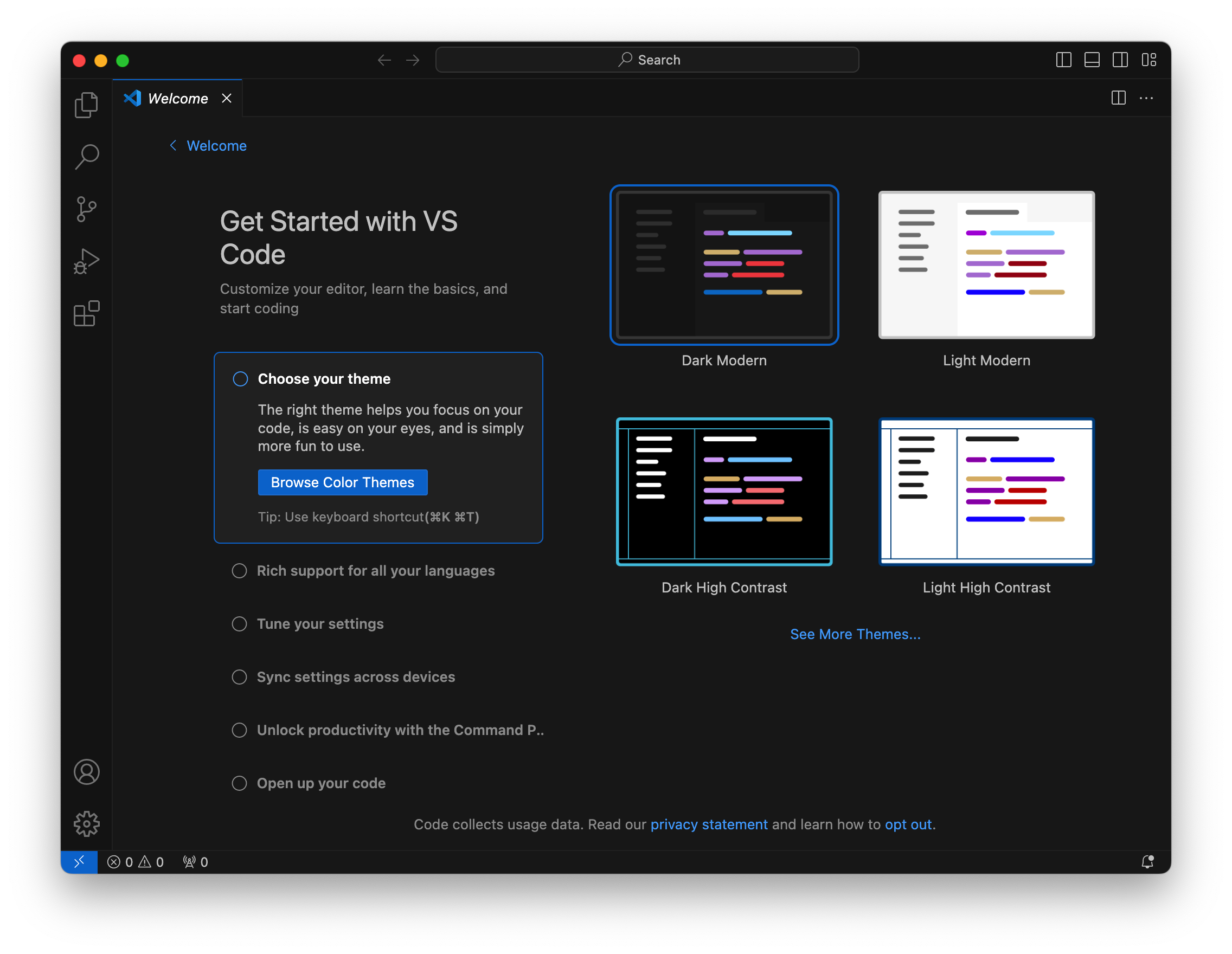Image resolution: width=1232 pixels, height=954 pixels.
Task: Split the editor to the right
Action: click(1118, 98)
